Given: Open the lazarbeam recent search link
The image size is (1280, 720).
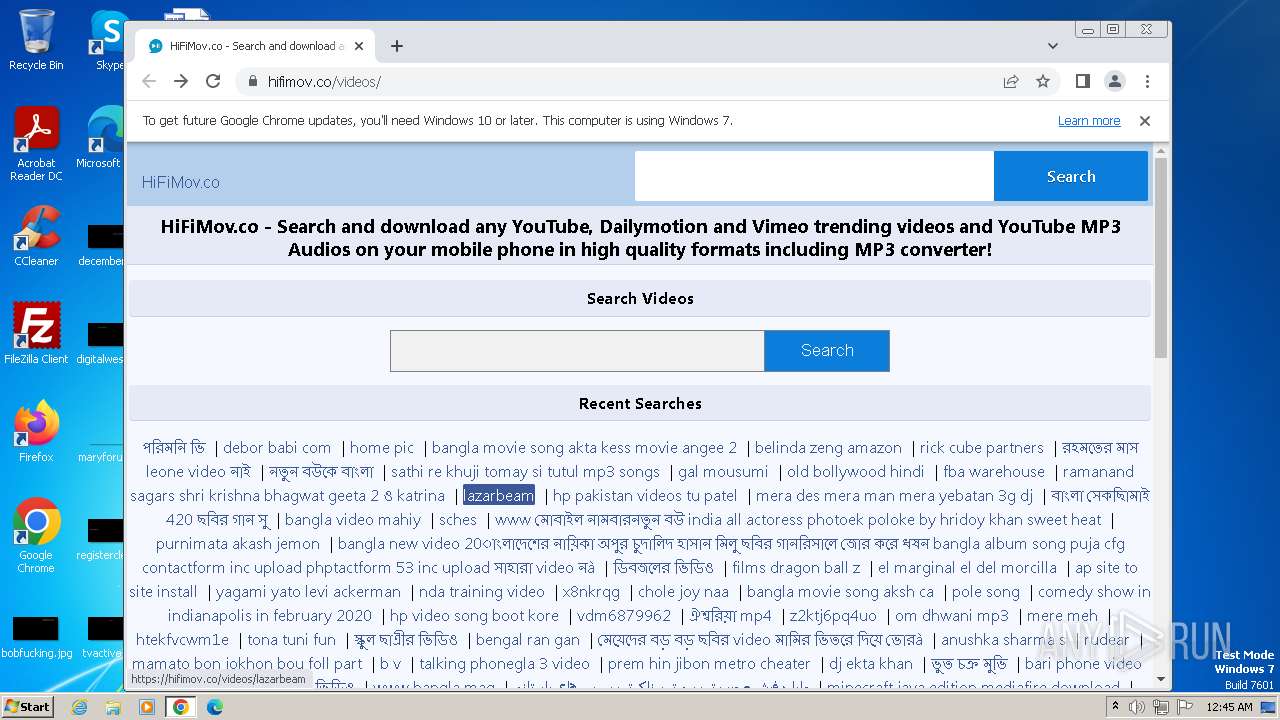Looking at the screenshot, I should coord(499,496).
